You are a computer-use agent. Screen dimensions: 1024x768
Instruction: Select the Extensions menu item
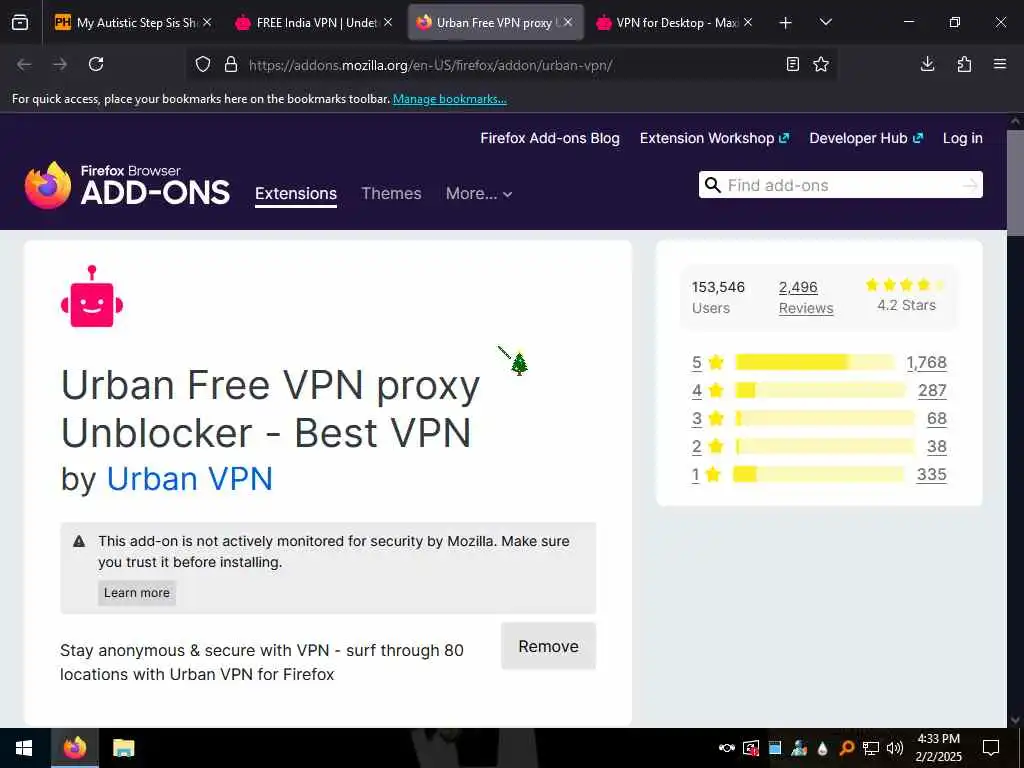point(296,194)
